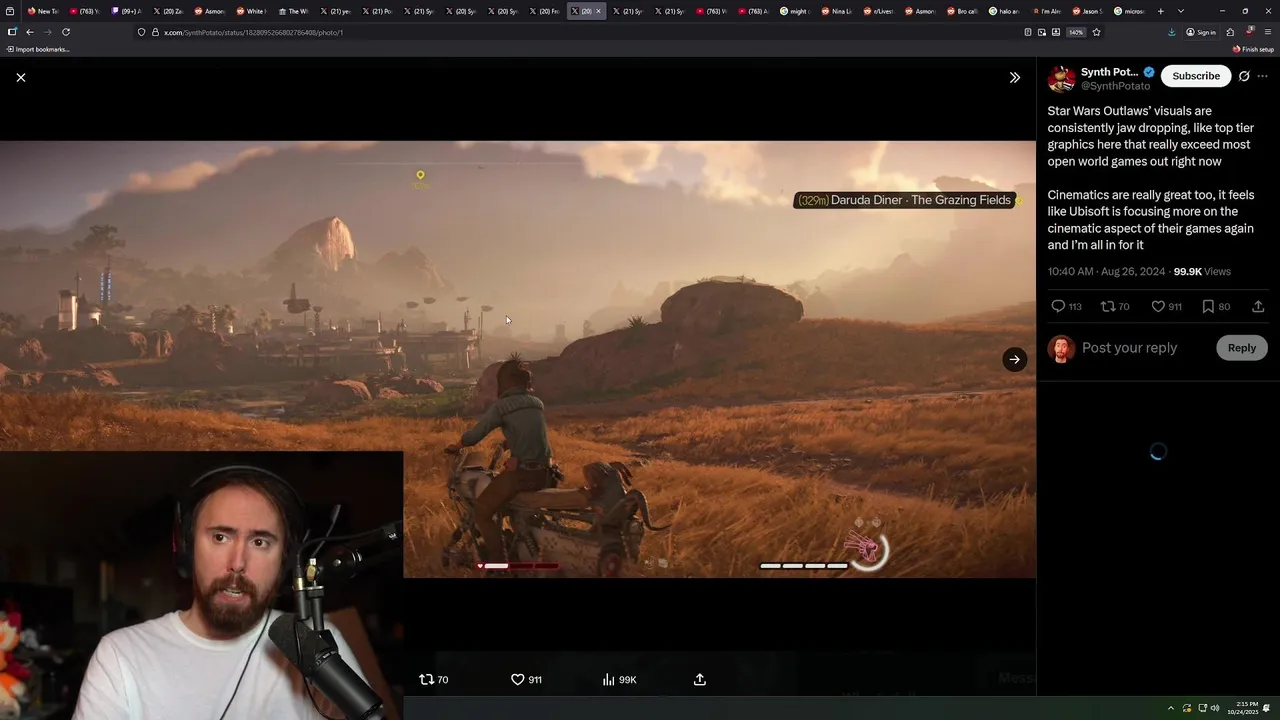Switch to the White H... Reddit tab
Viewport: 1280px width, 720px height.
click(252, 11)
